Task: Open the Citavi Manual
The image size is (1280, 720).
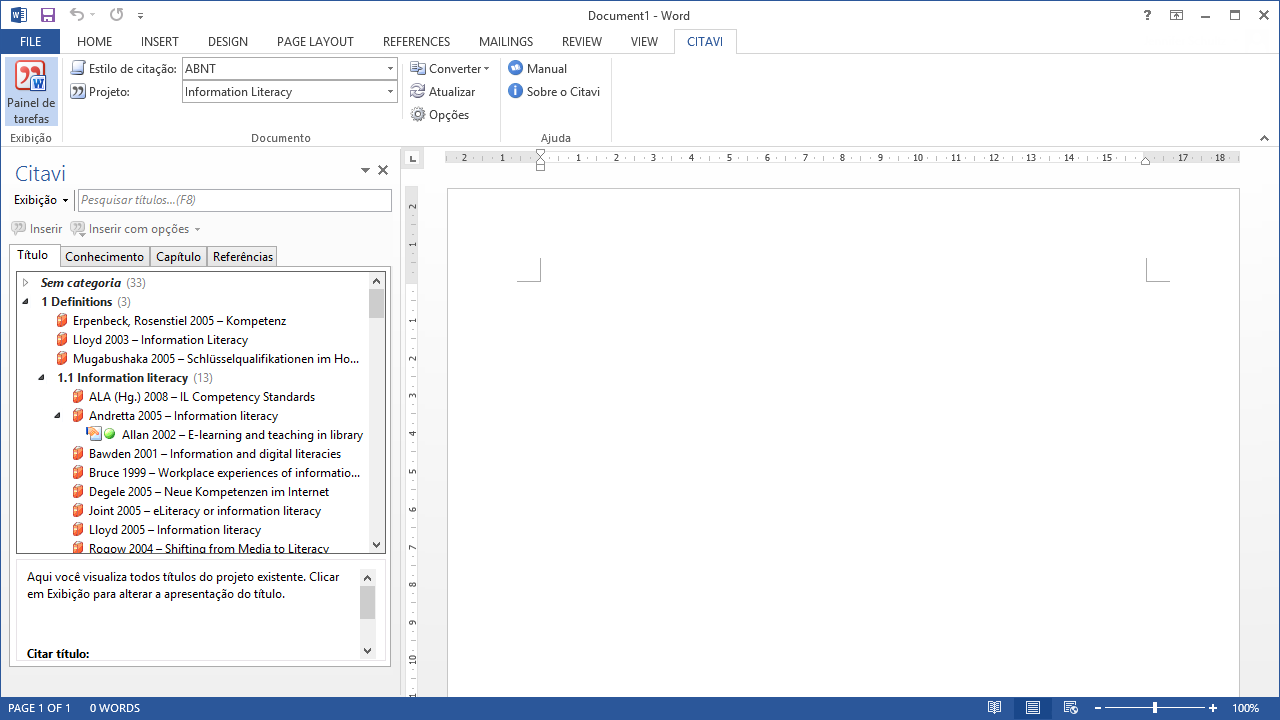Action: (x=538, y=68)
